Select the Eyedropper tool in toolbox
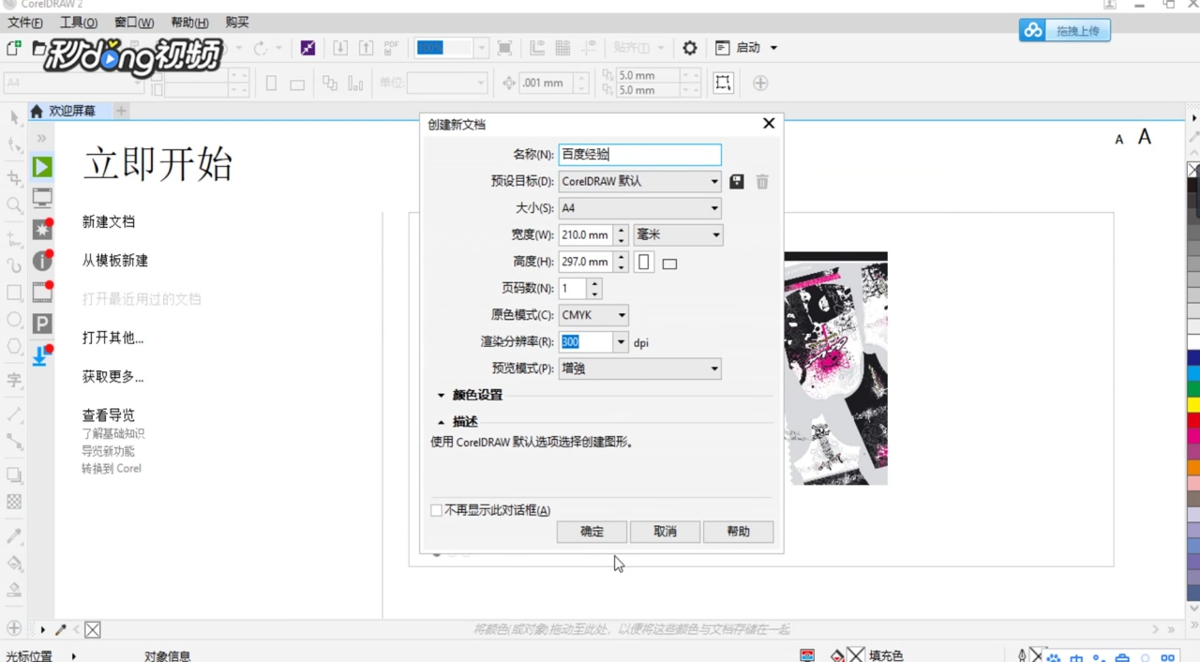The width and height of the screenshot is (1200, 662). click(x=14, y=537)
